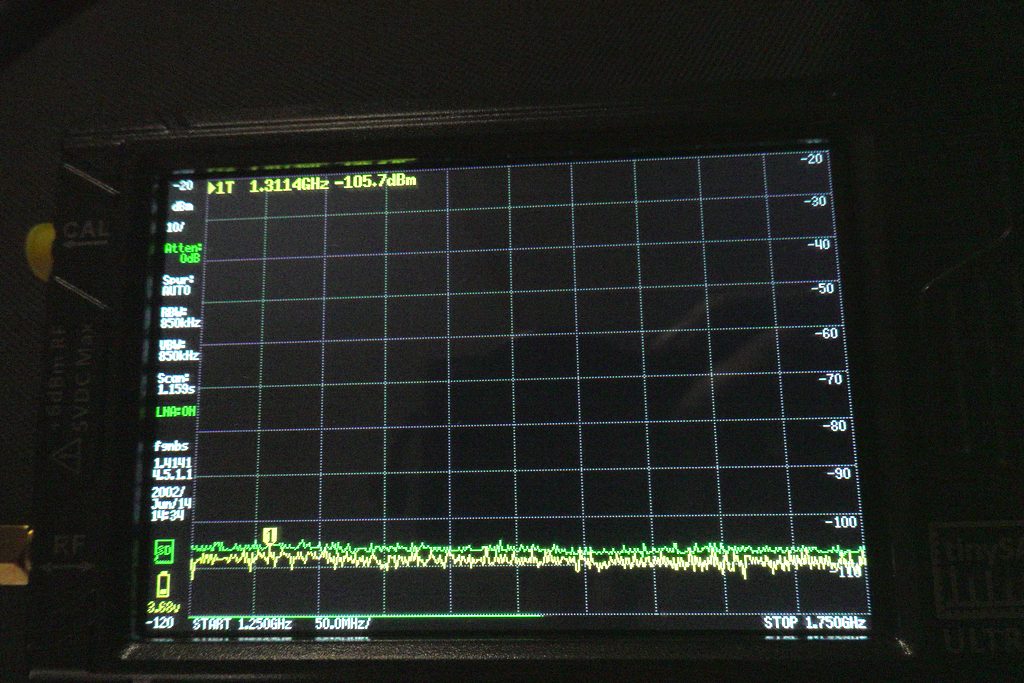Viewport: 1024px width, 683px height.
Task: Tap the SD card icon
Action: pyautogui.click(x=164, y=551)
